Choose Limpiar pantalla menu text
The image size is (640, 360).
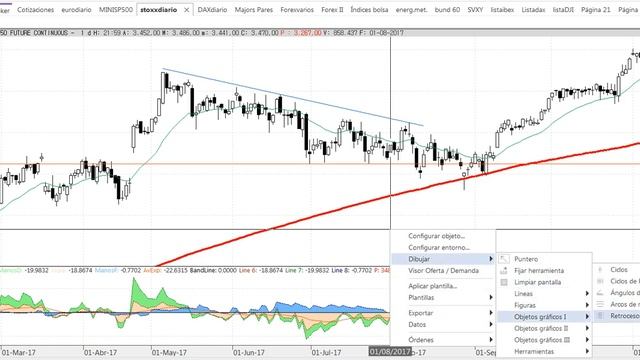coord(538,282)
